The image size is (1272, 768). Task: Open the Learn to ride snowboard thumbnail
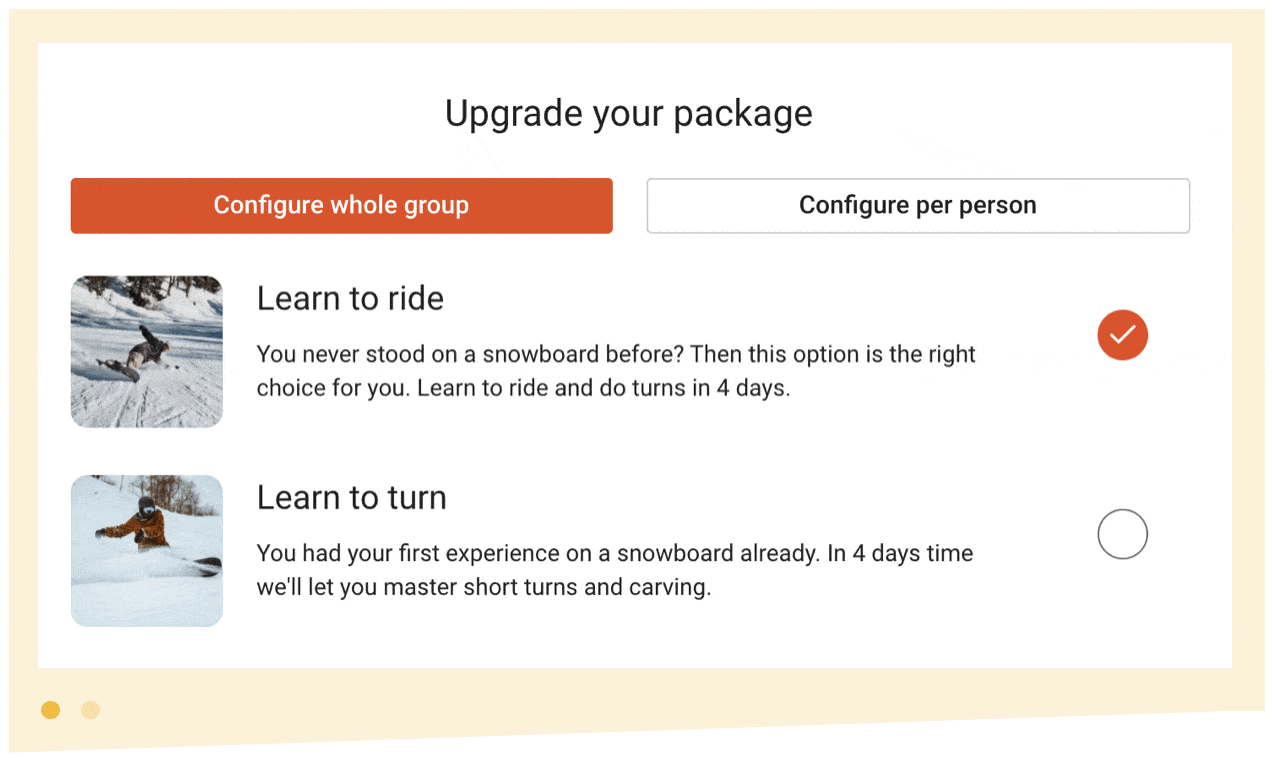(x=147, y=352)
